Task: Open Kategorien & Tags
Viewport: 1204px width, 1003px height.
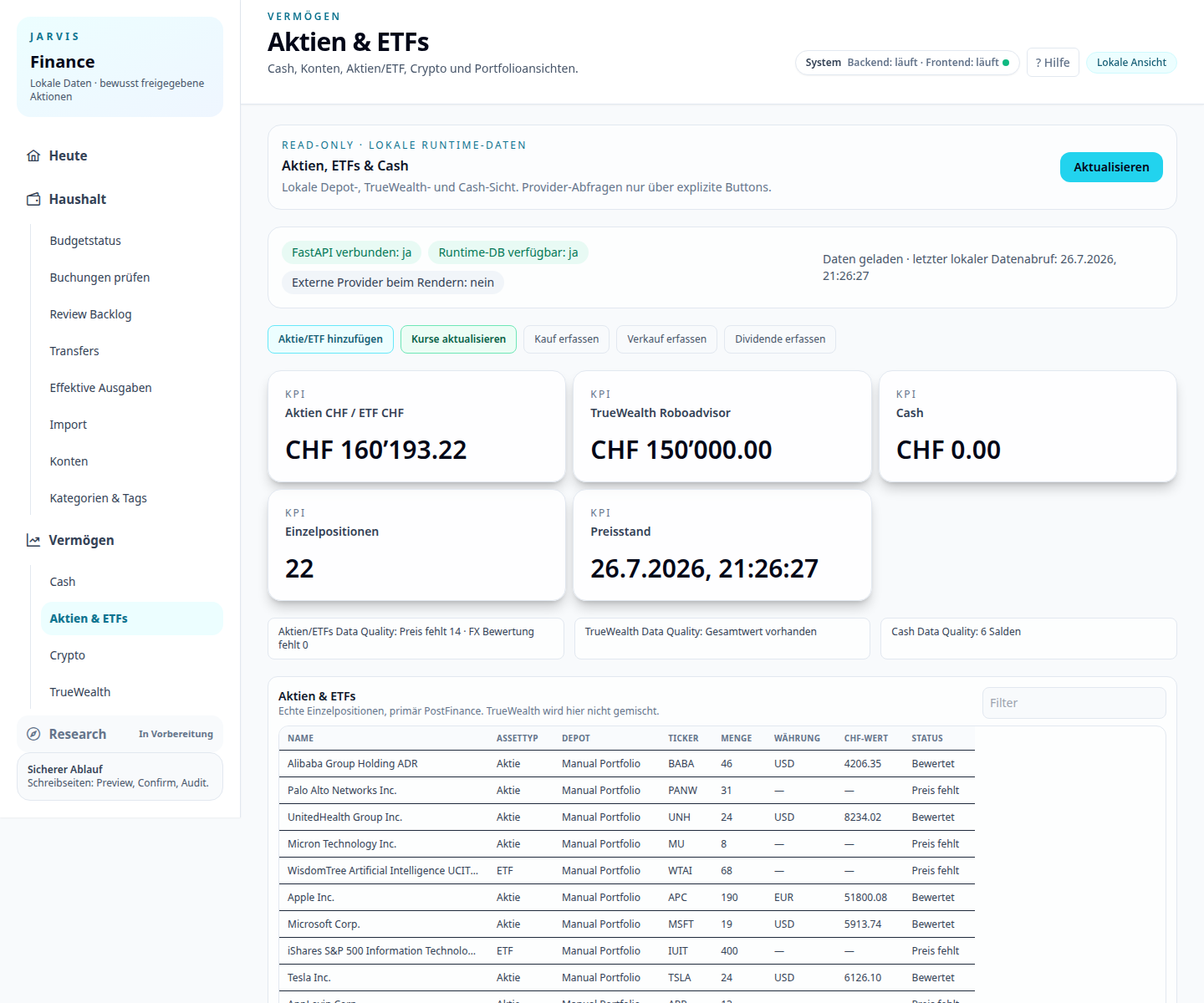Action: (131, 498)
